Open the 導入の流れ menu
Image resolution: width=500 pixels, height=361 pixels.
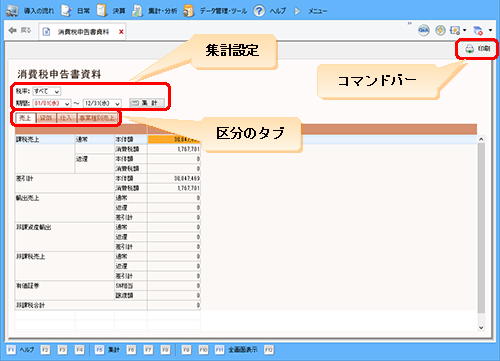pyautogui.click(x=30, y=11)
